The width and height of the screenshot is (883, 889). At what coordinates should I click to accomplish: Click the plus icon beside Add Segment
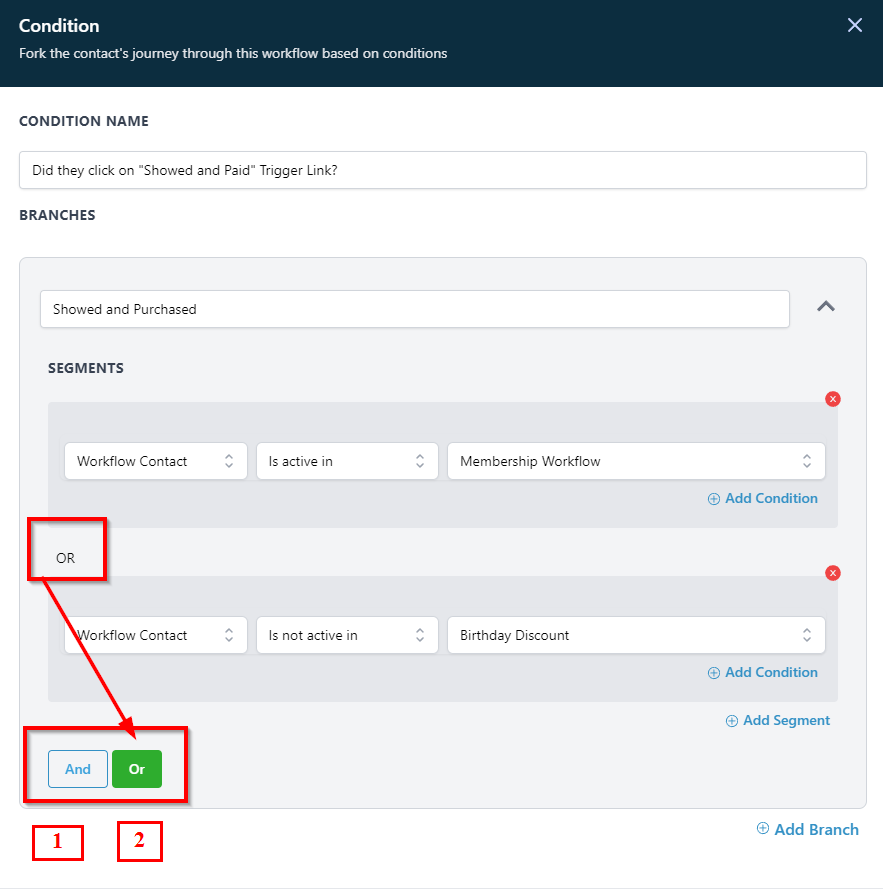point(732,720)
